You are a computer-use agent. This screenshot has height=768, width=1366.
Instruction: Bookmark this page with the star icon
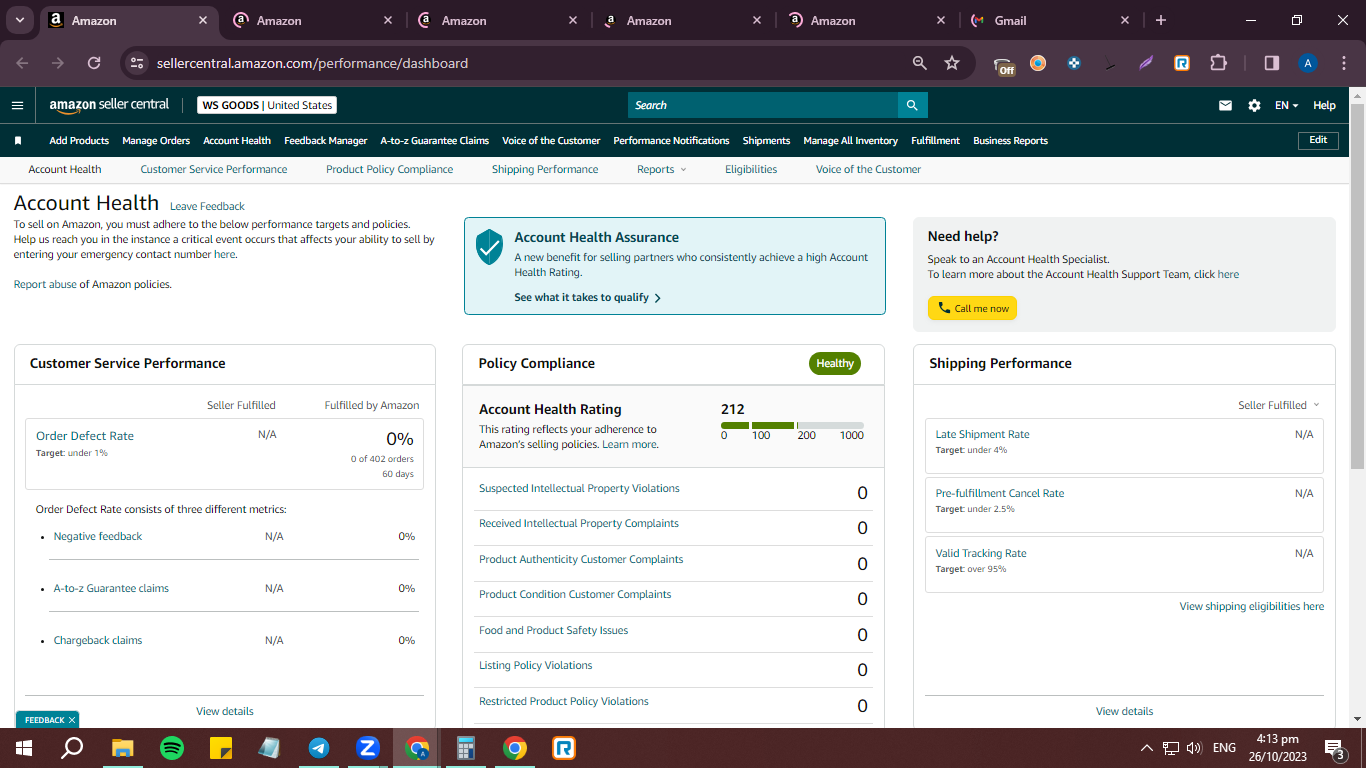[x=952, y=63]
